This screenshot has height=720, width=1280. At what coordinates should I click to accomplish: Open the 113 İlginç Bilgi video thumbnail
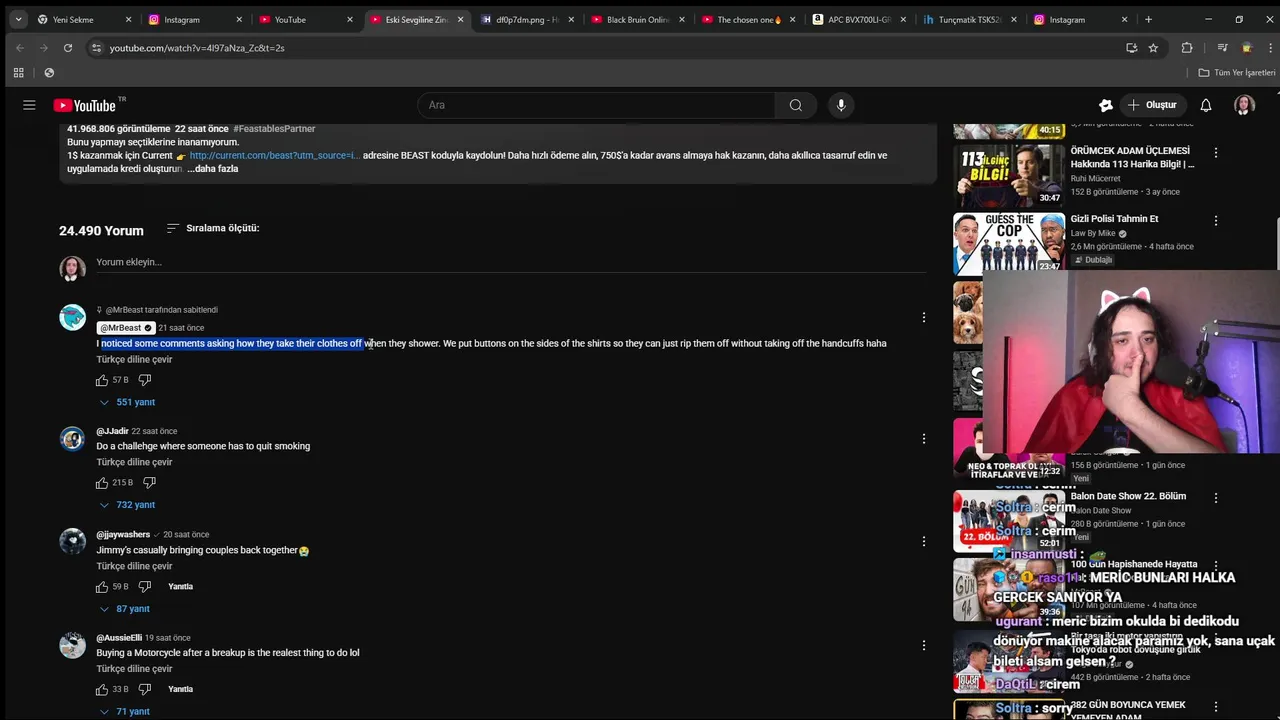(x=1008, y=175)
